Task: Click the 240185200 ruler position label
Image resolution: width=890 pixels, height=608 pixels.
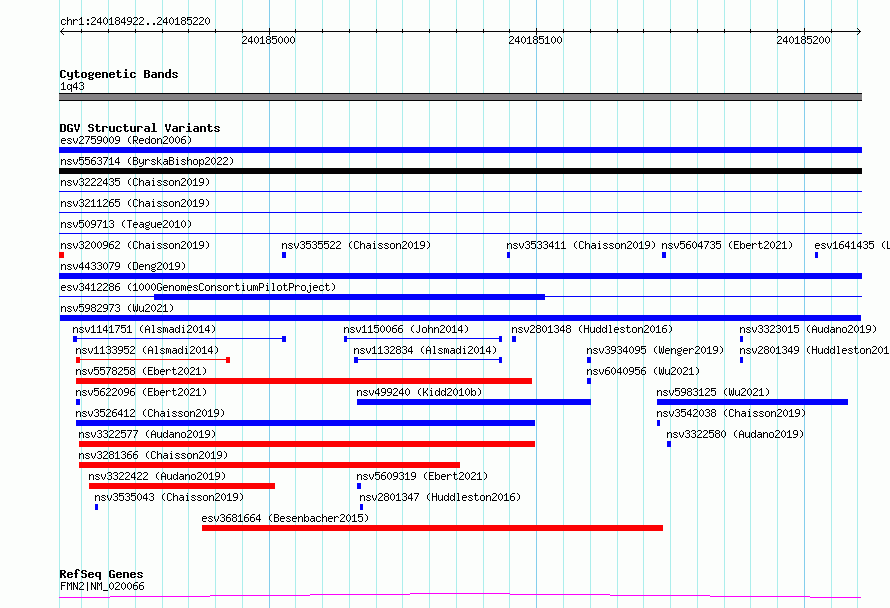Action: point(803,40)
